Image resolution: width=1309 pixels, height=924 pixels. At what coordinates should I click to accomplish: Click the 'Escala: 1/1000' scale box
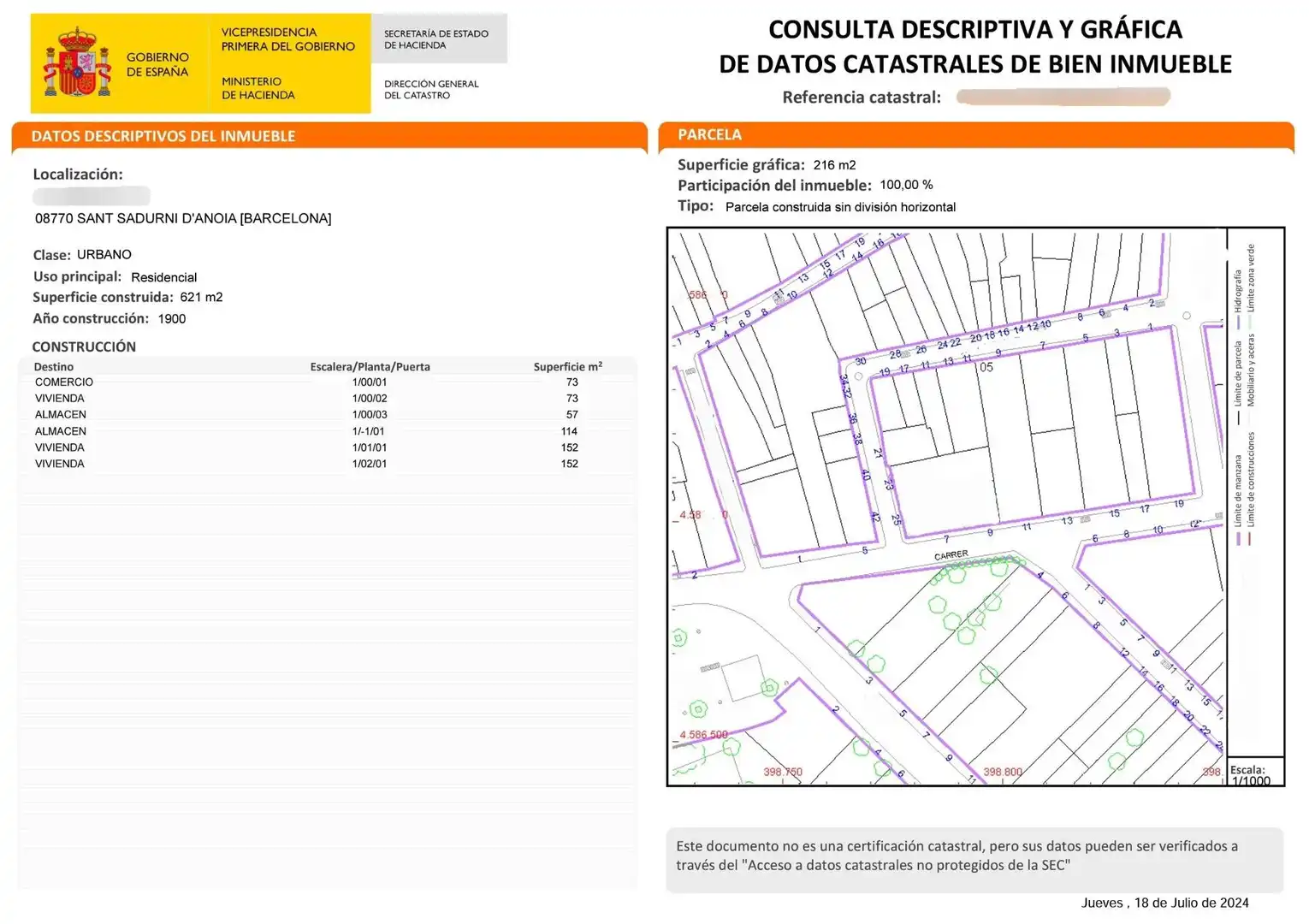pyautogui.click(x=1256, y=772)
